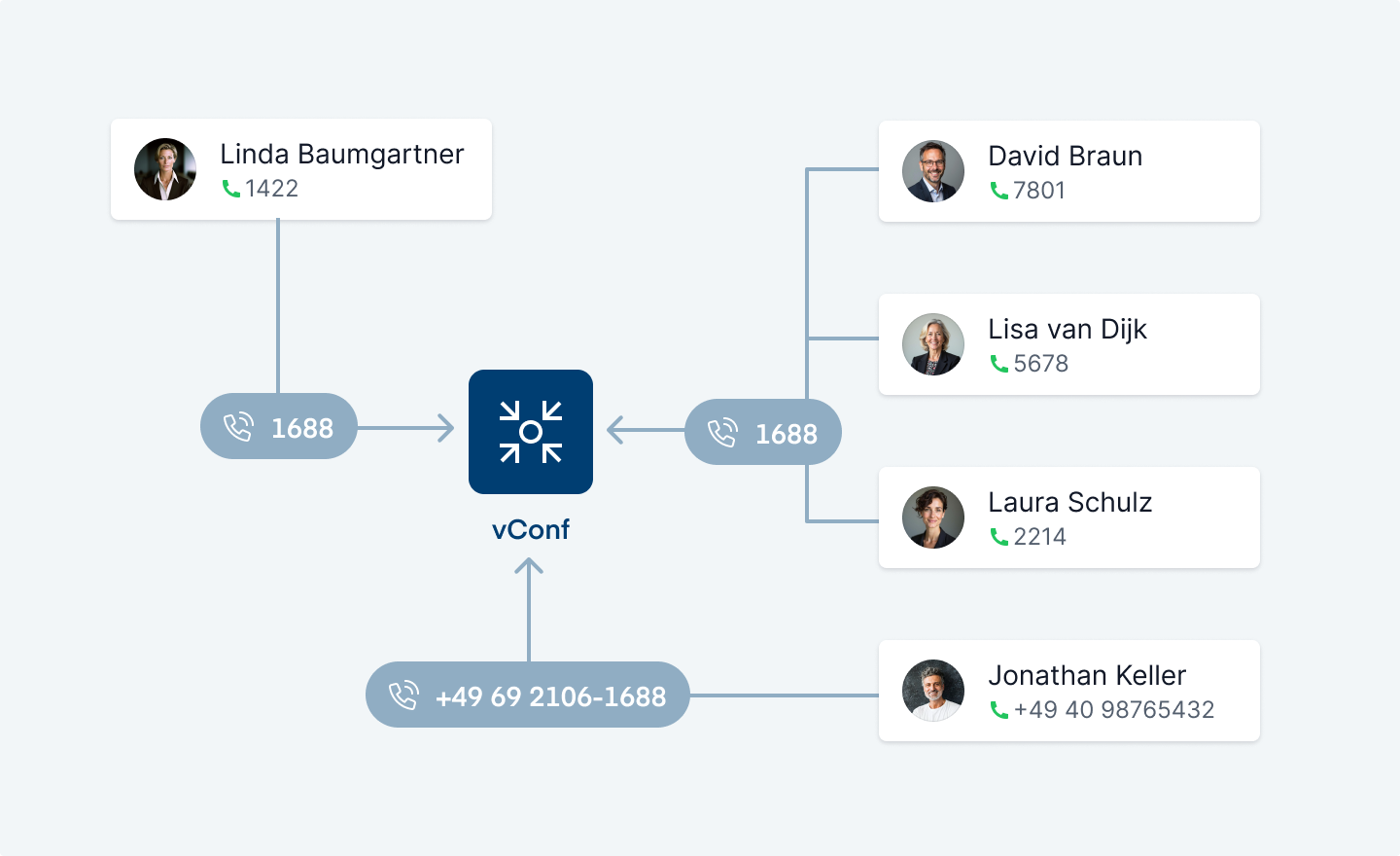Click Laura Schulz's extension 2214

[1039, 537]
